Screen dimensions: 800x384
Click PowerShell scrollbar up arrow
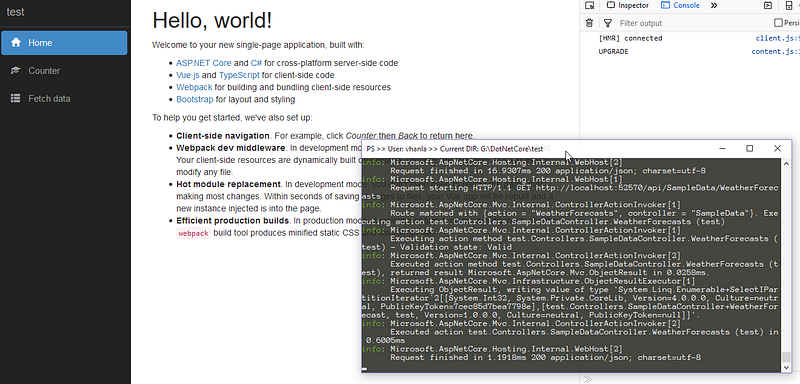[x=786, y=163]
